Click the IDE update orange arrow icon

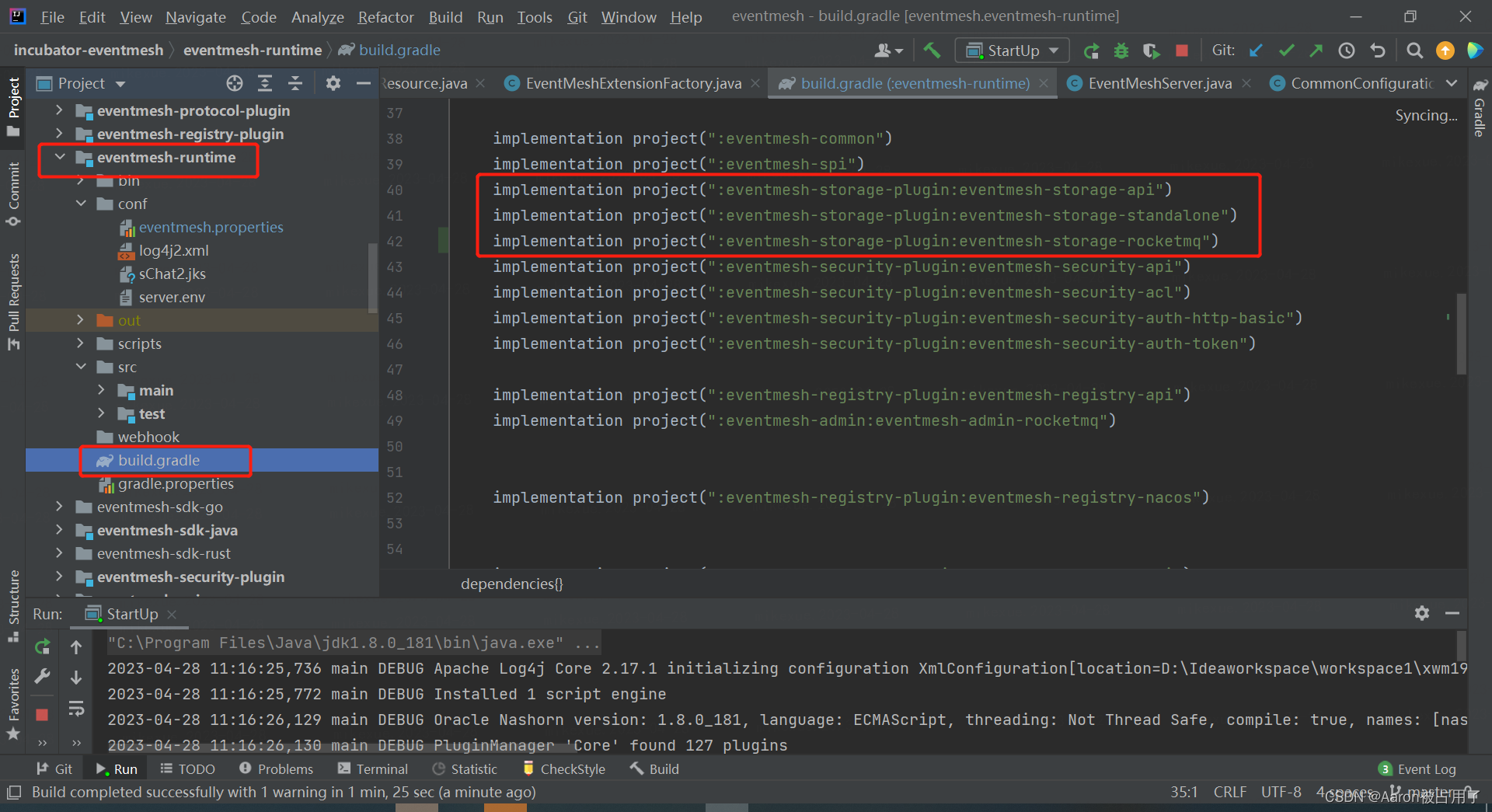click(x=1445, y=51)
